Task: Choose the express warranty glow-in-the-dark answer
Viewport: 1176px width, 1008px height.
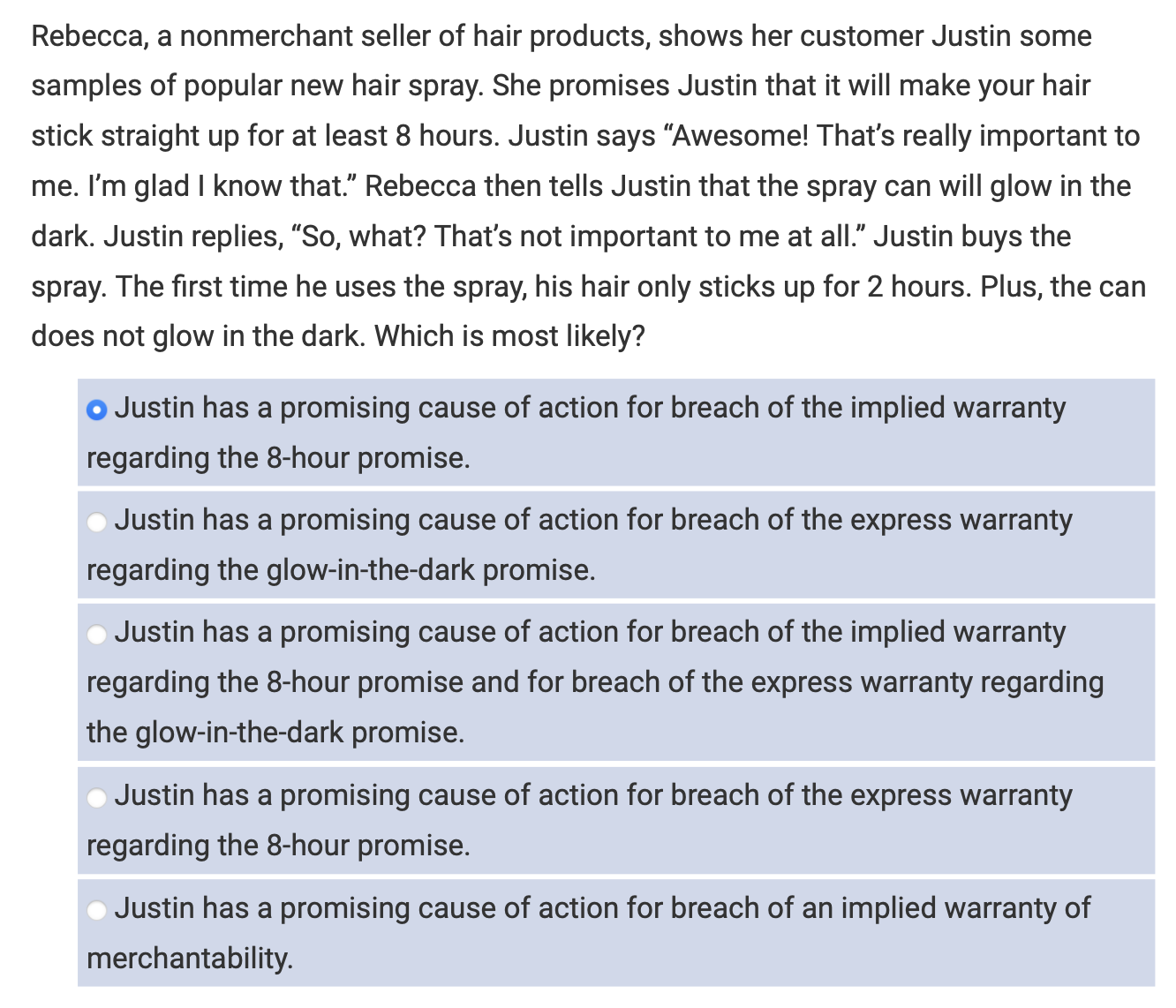Action: 97,522
